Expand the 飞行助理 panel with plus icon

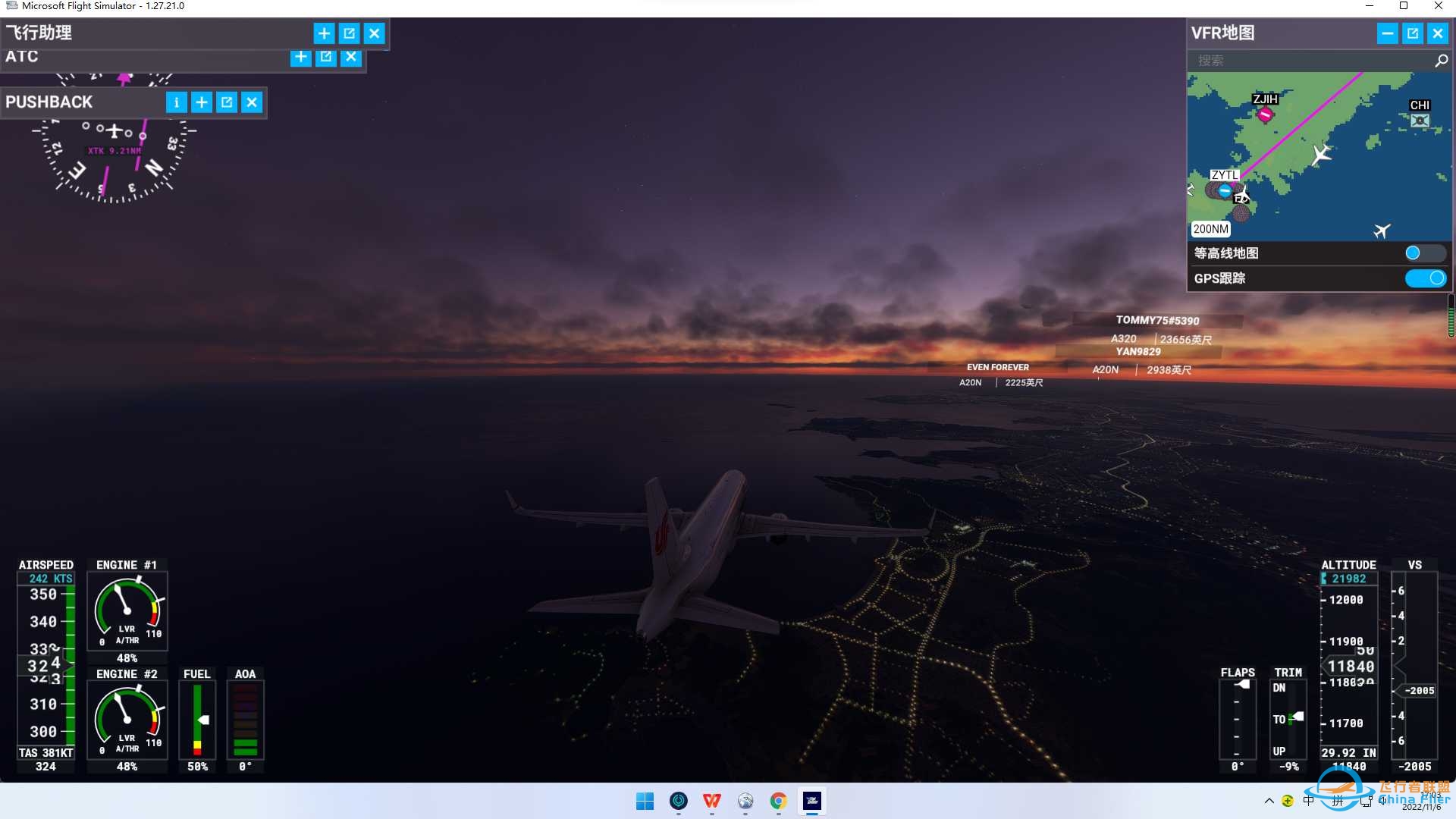tap(324, 33)
